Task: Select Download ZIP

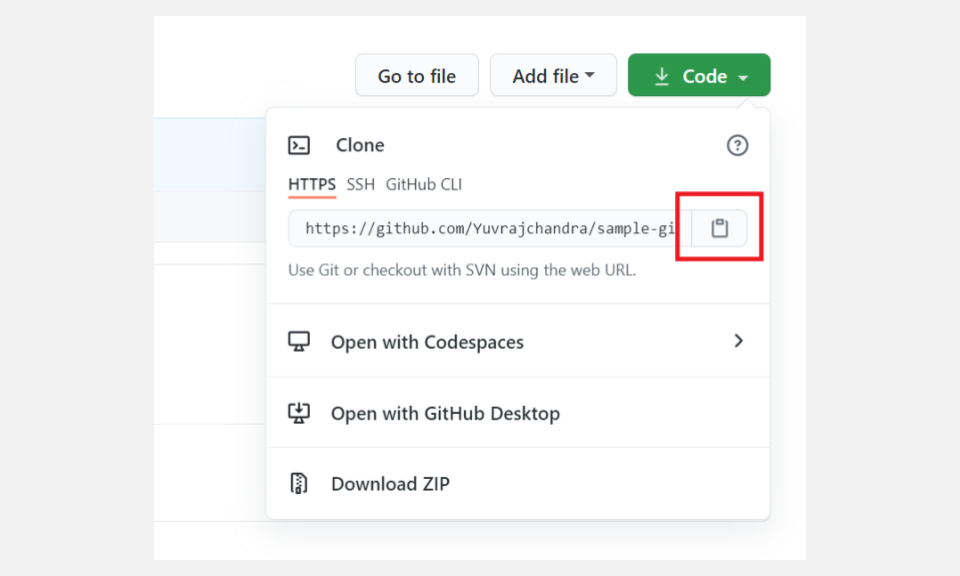Action: [x=390, y=483]
